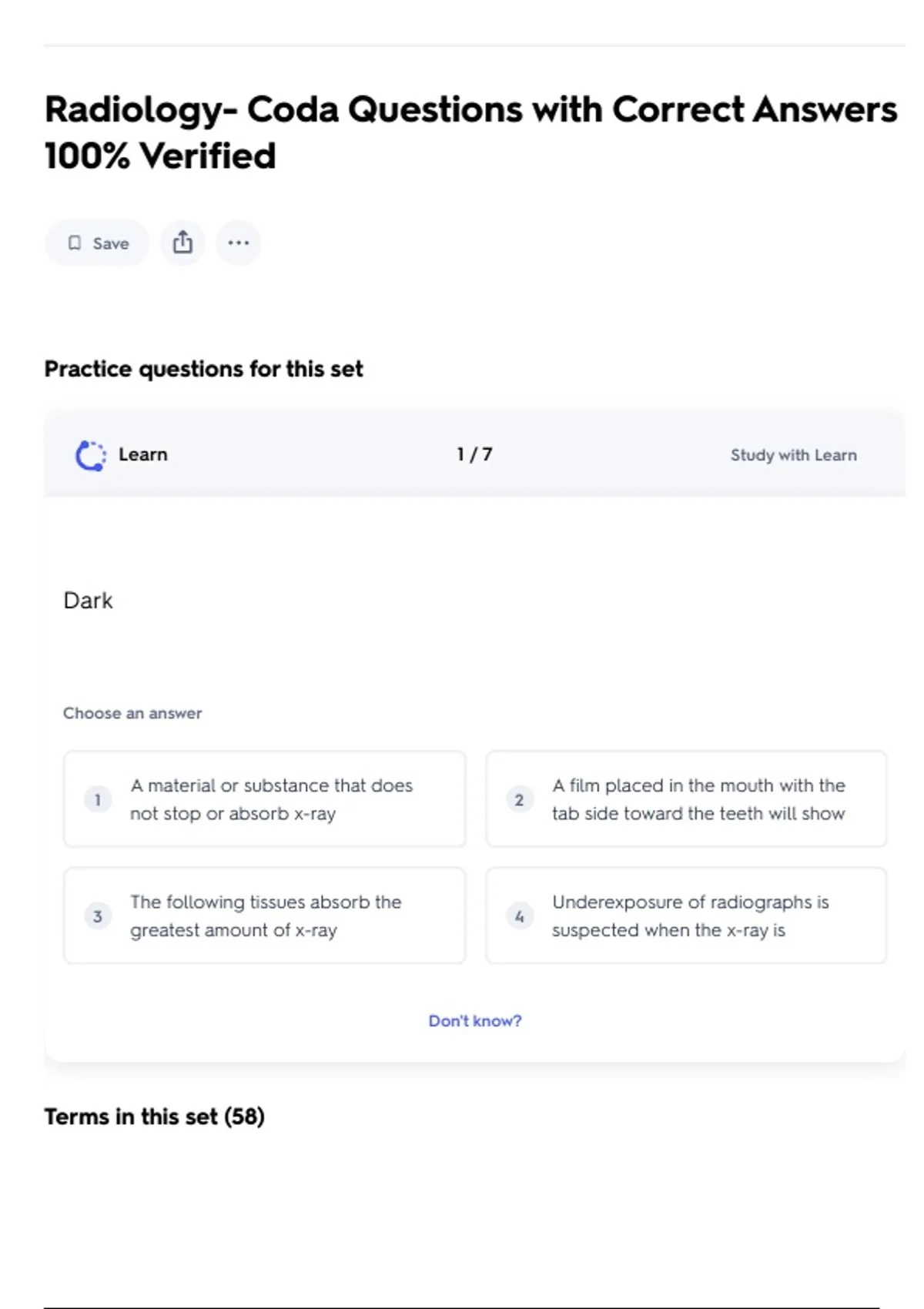Image resolution: width=924 pixels, height=1309 pixels.
Task: Click the number 1 answer badge
Action: pyautogui.click(x=98, y=799)
